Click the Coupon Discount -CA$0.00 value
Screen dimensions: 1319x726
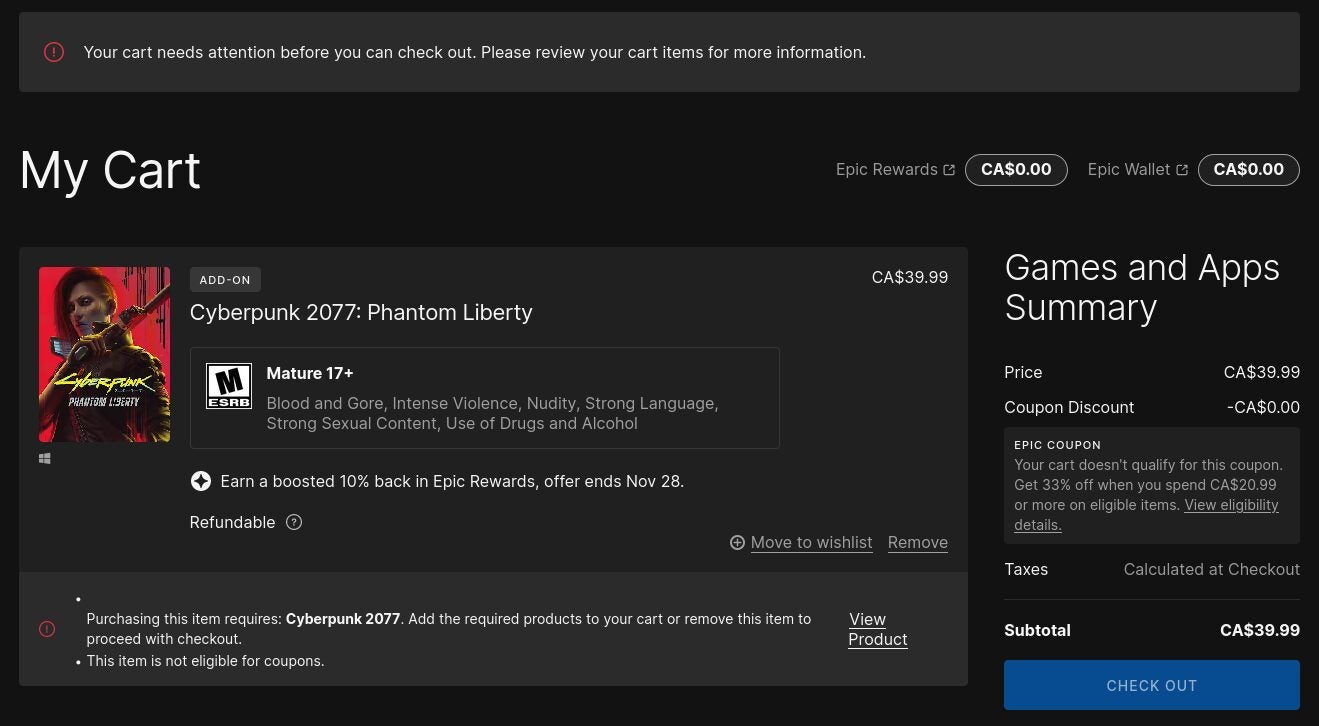click(1263, 407)
